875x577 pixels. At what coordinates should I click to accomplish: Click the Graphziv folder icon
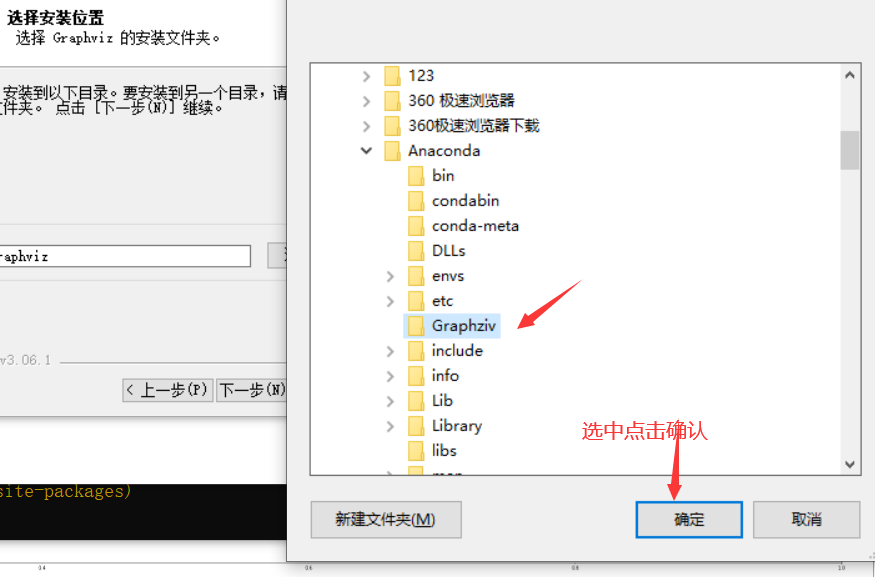416,326
